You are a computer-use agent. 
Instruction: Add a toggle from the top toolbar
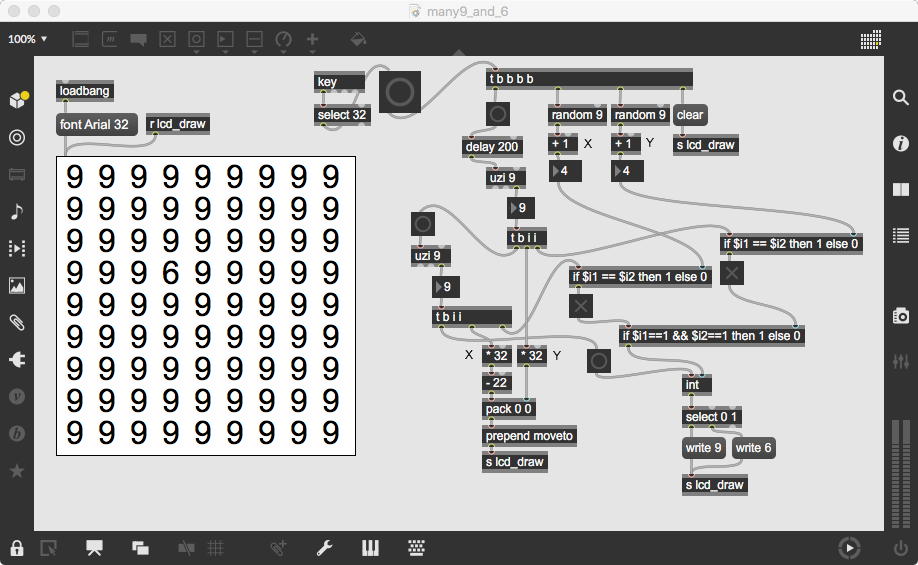click(x=167, y=39)
